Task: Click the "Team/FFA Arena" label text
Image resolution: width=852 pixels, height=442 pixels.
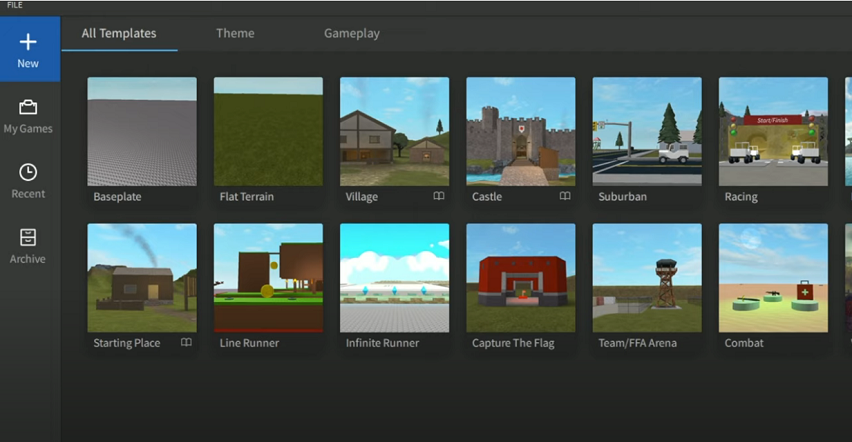Action: [x=637, y=343]
